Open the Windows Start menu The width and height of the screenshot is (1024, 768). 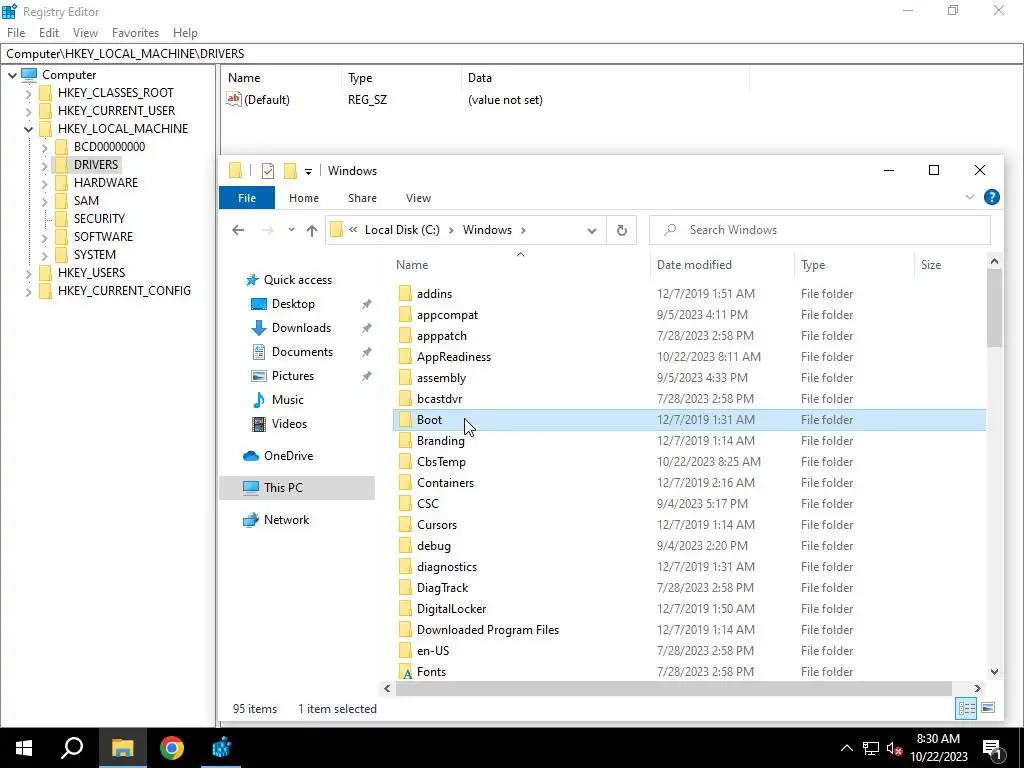[x=24, y=748]
